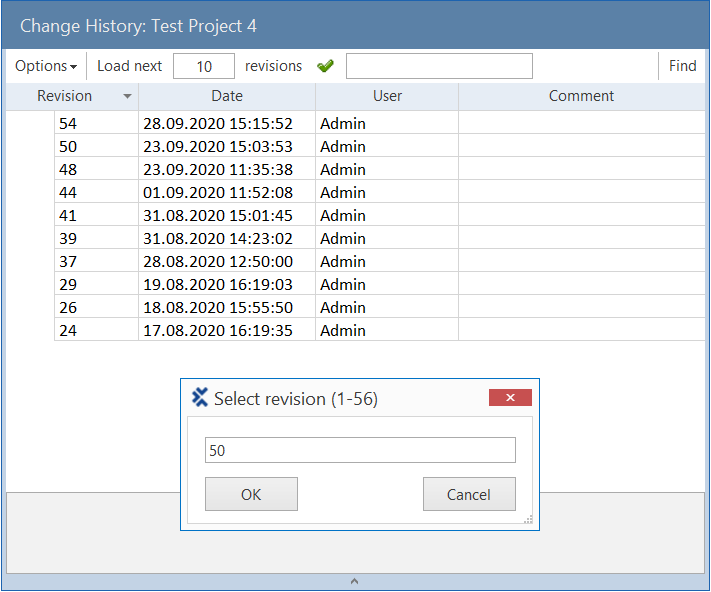Select the revision 44 row
The image size is (711, 592).
coord(226,193)
